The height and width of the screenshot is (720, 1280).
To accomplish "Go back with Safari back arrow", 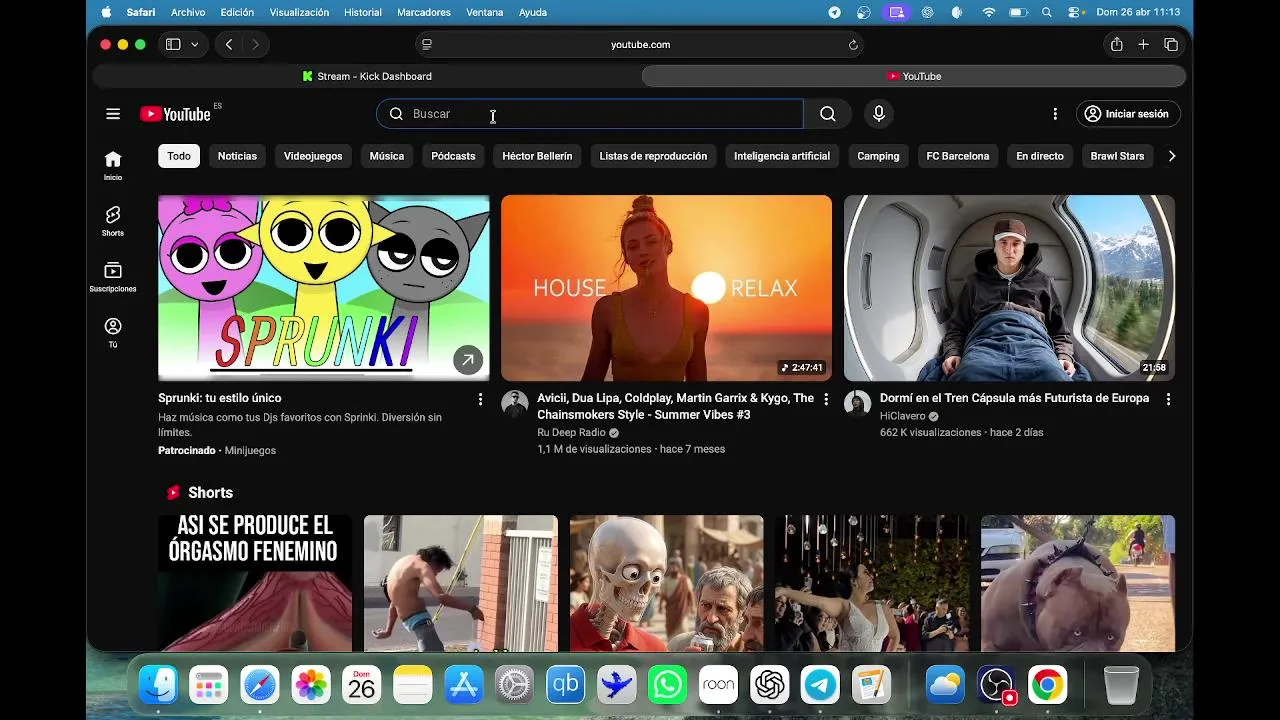I will pyautogui.click(x=229, y=45).
